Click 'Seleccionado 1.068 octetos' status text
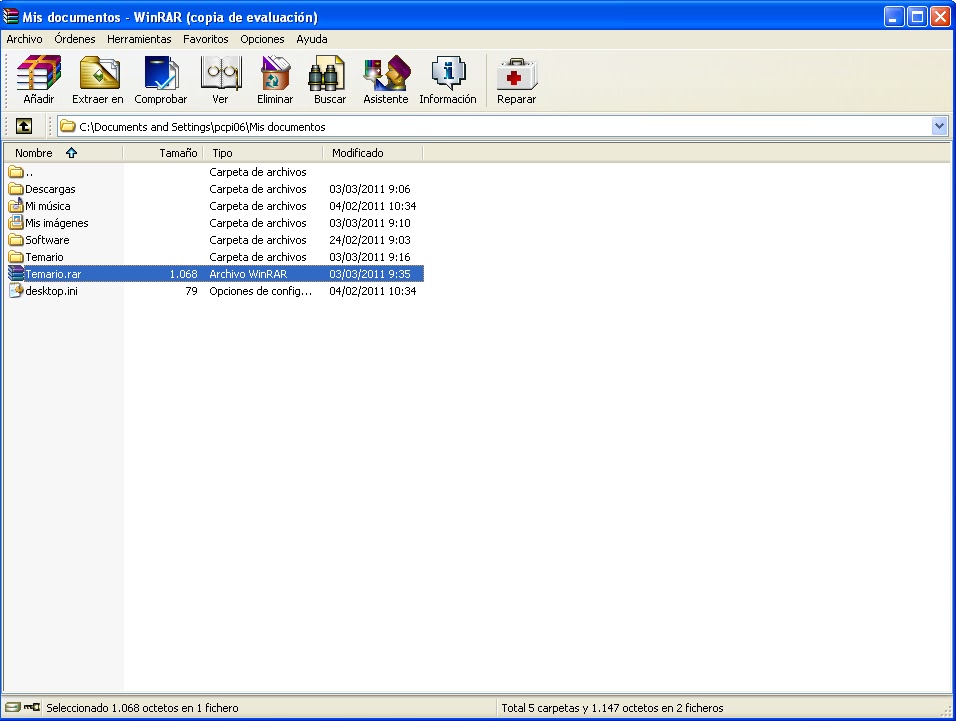956x721 pixels. click(142, 708)
